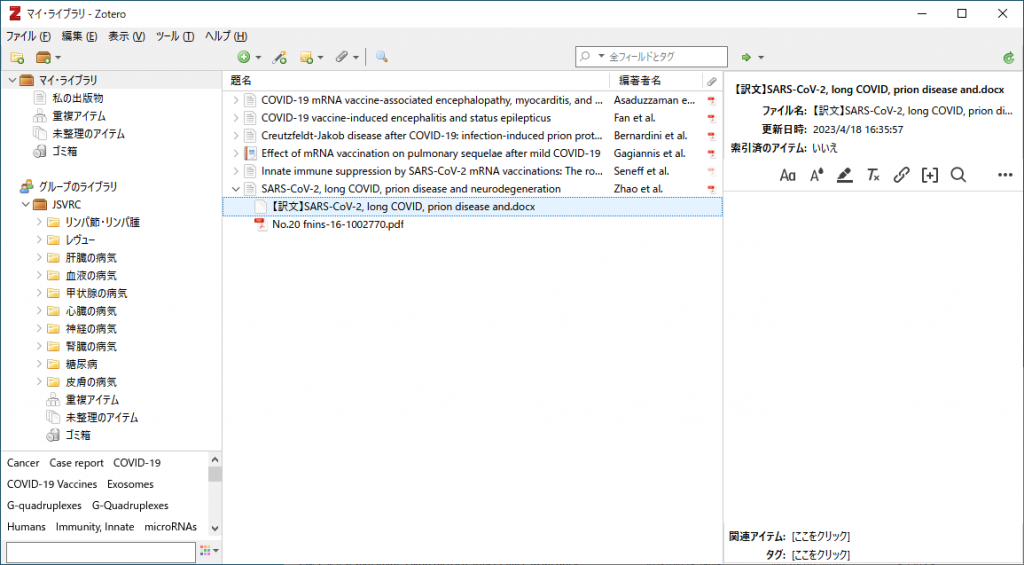Screen dimensions: 1024x565
Task: Click the green New Item button
Action: pos(244,57)
